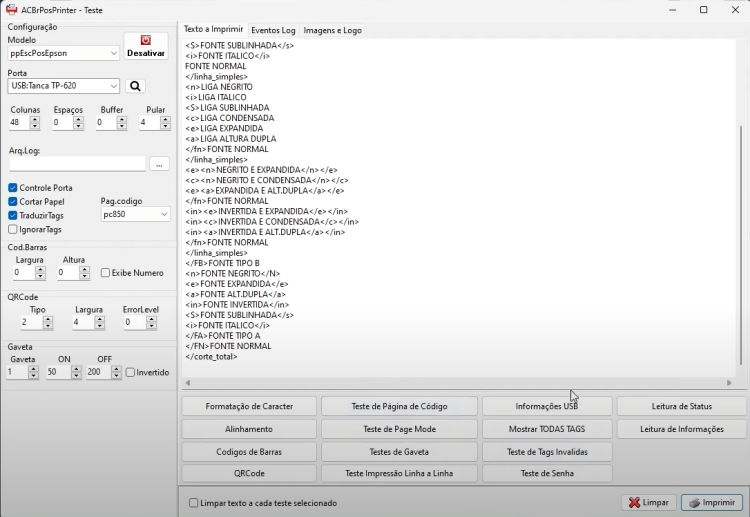Click the Arq.Log file path field
Screen dimensions: 750x517
pyautogui.click(x=77, y=164)
